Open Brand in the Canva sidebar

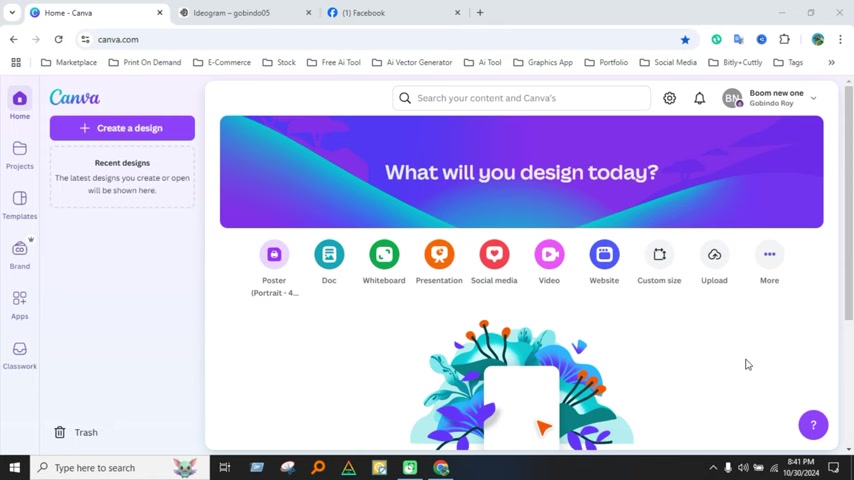[20, 255]
